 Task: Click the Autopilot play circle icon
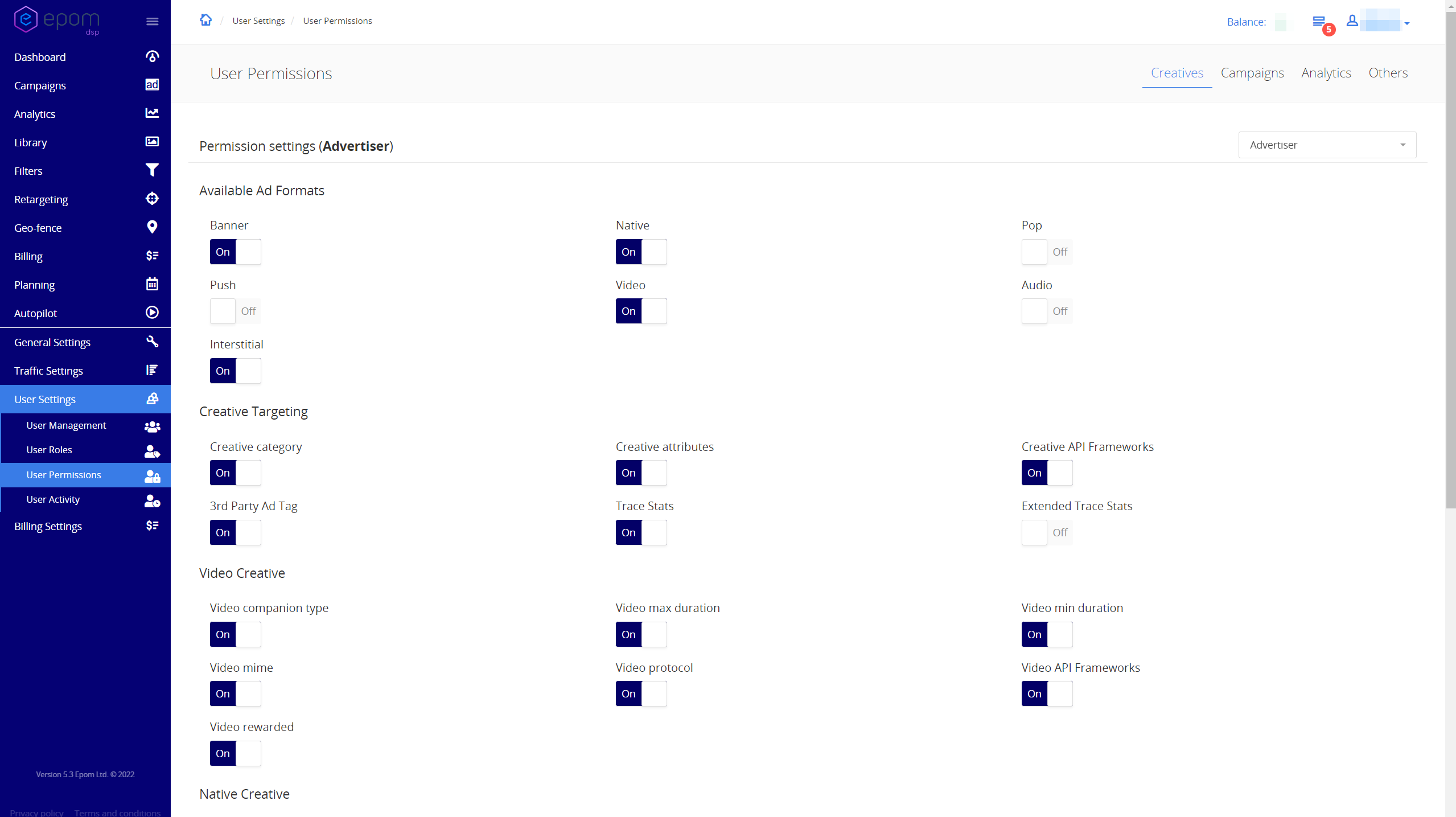coord(152,313)
